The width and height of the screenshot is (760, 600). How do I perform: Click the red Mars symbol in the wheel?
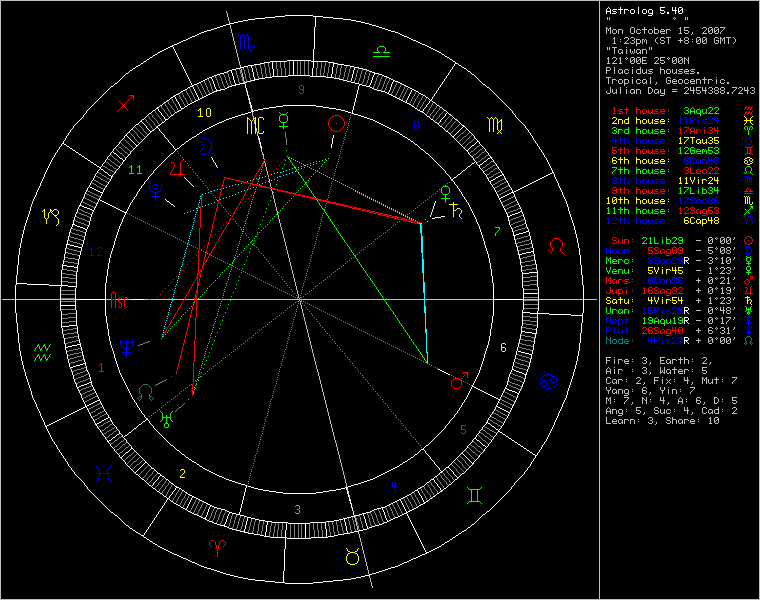pos(459,380)
